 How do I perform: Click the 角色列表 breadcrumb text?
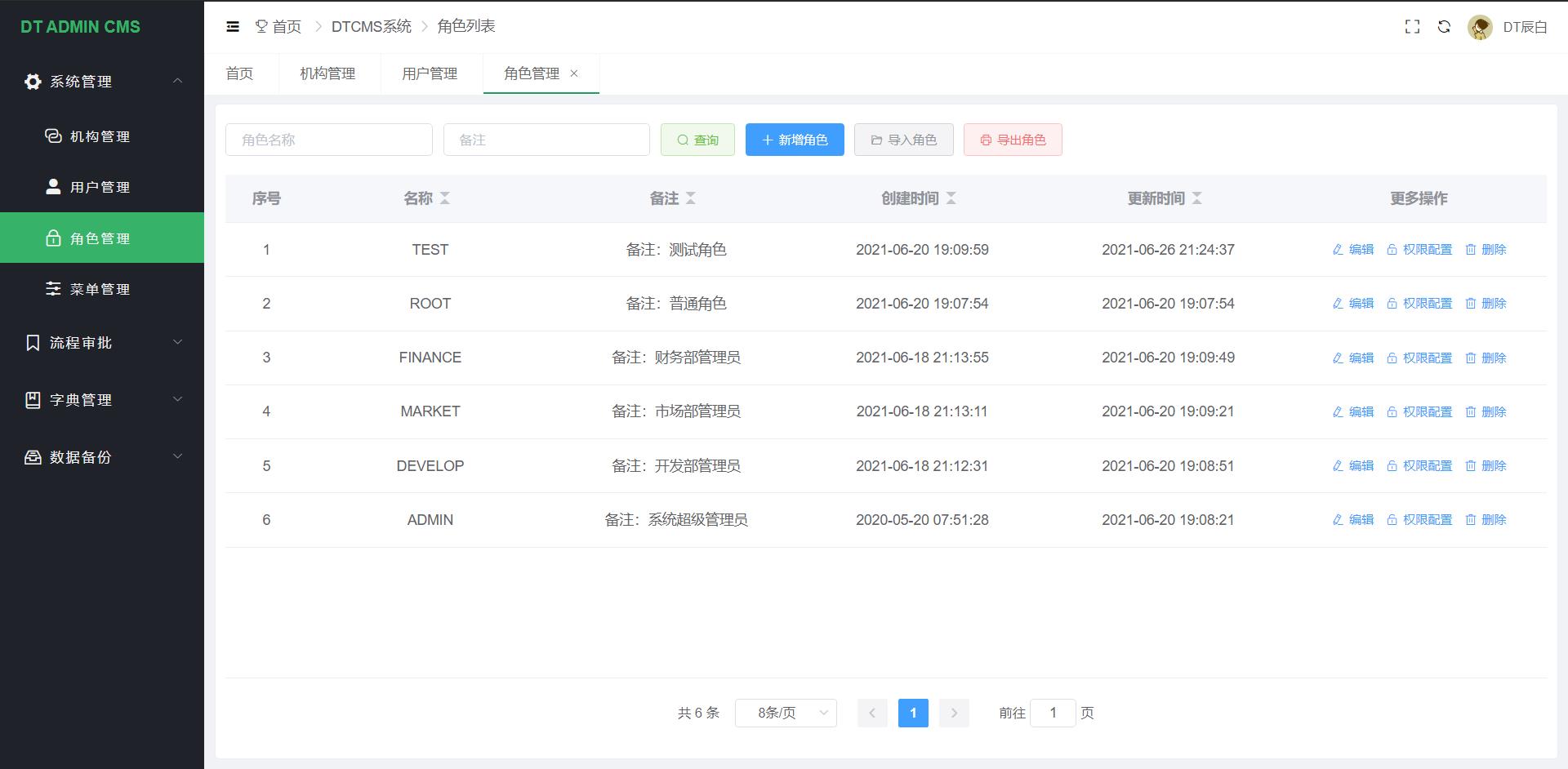click(x=466, y=27)
